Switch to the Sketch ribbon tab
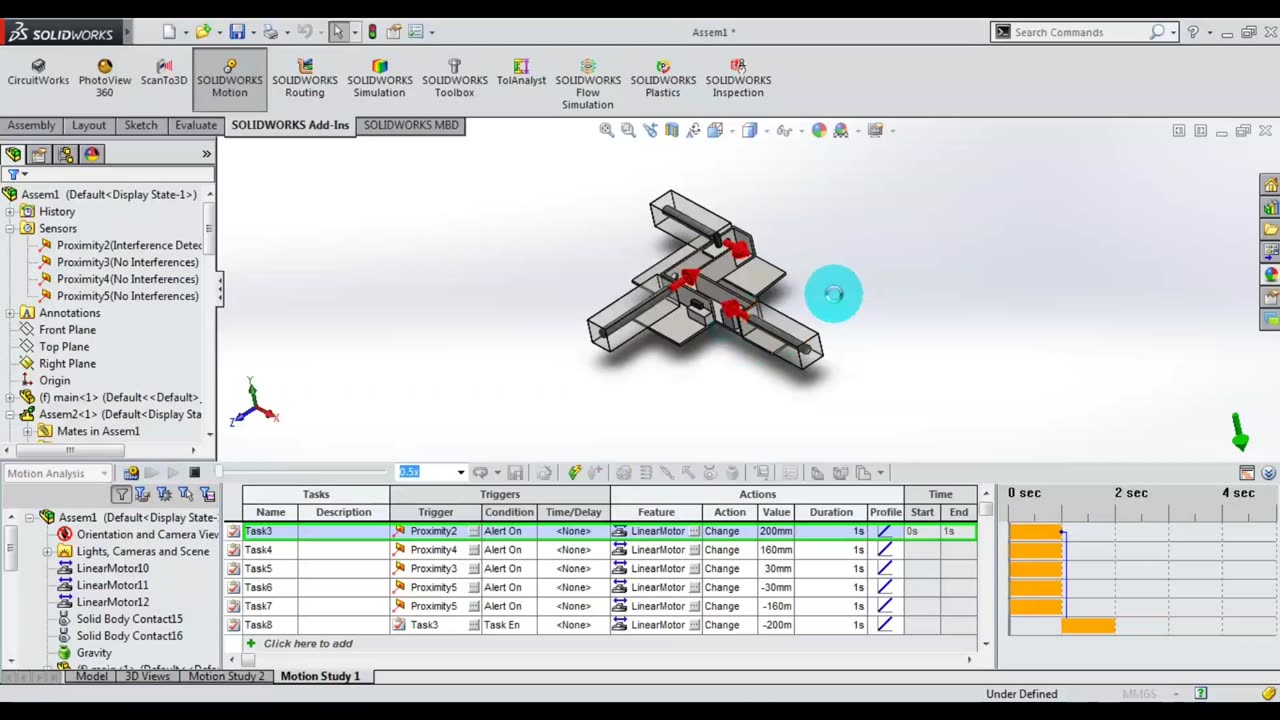The height and width of the screenshot is (720, 1280). point(141,125)
